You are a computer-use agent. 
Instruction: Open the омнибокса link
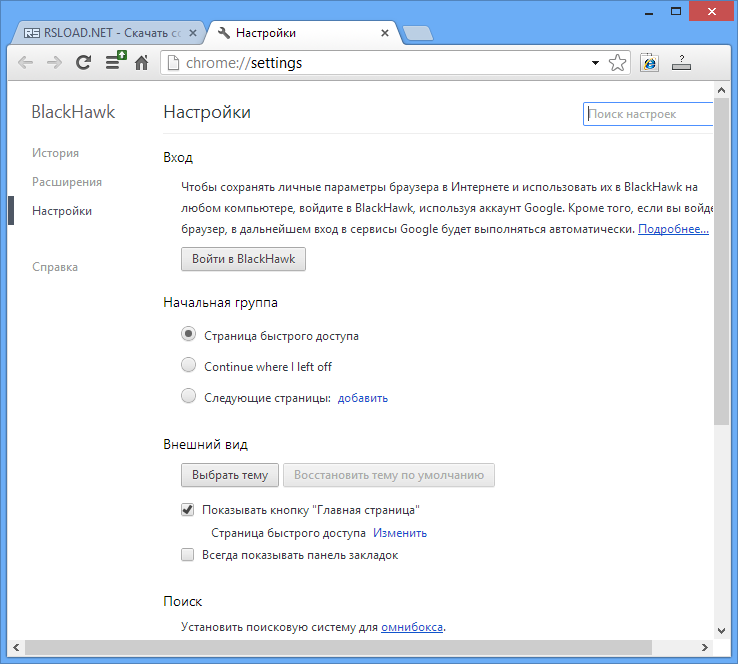click(412, 627)
